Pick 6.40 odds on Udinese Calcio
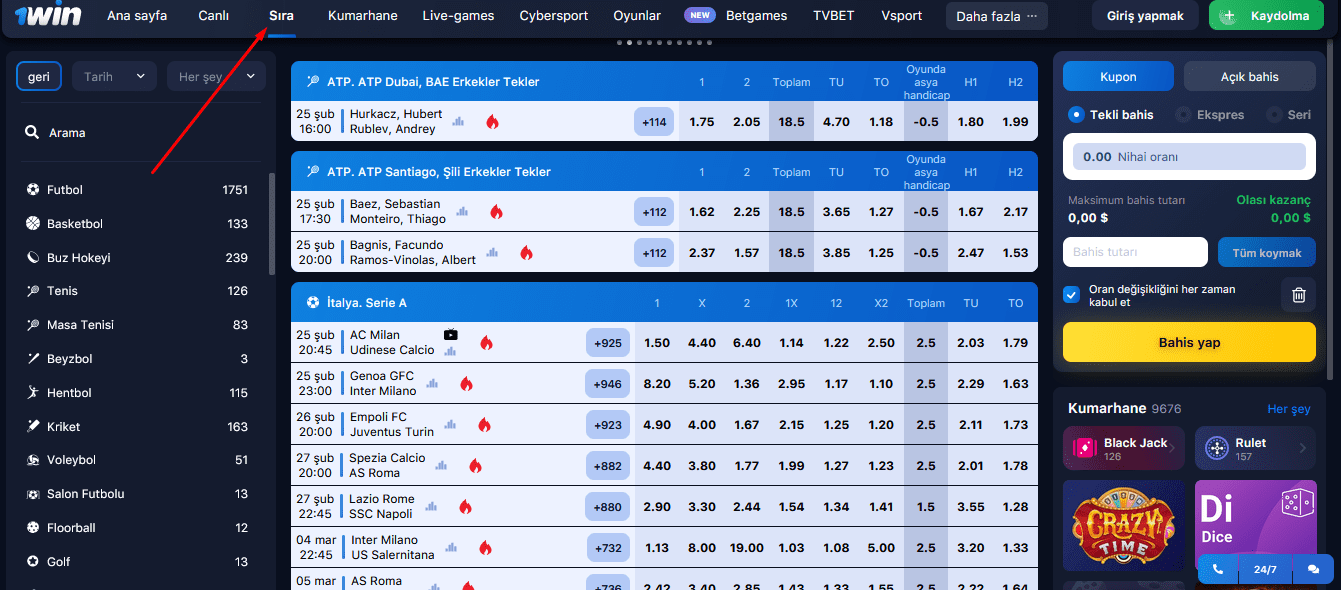This screenshot has width=1341, height=590. [x=747, y=343]
